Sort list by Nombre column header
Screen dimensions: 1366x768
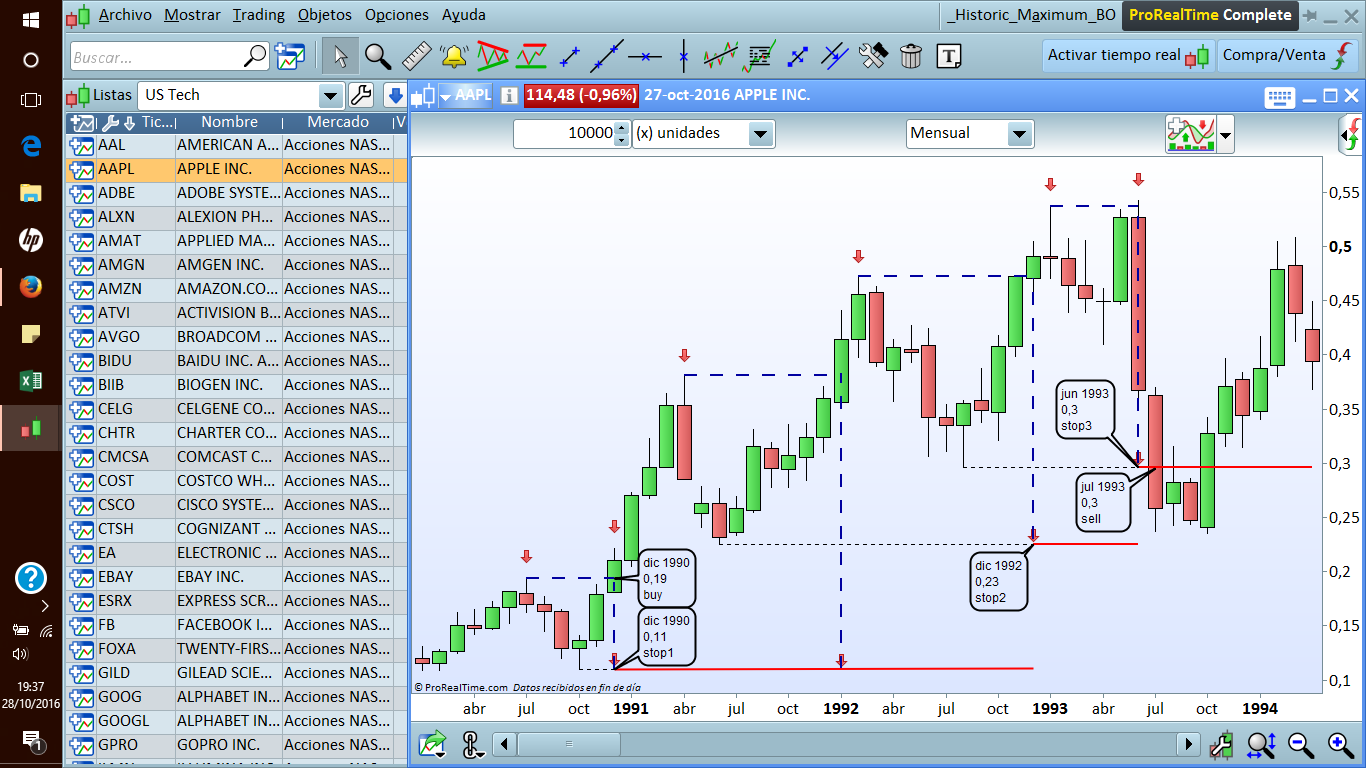229,122
